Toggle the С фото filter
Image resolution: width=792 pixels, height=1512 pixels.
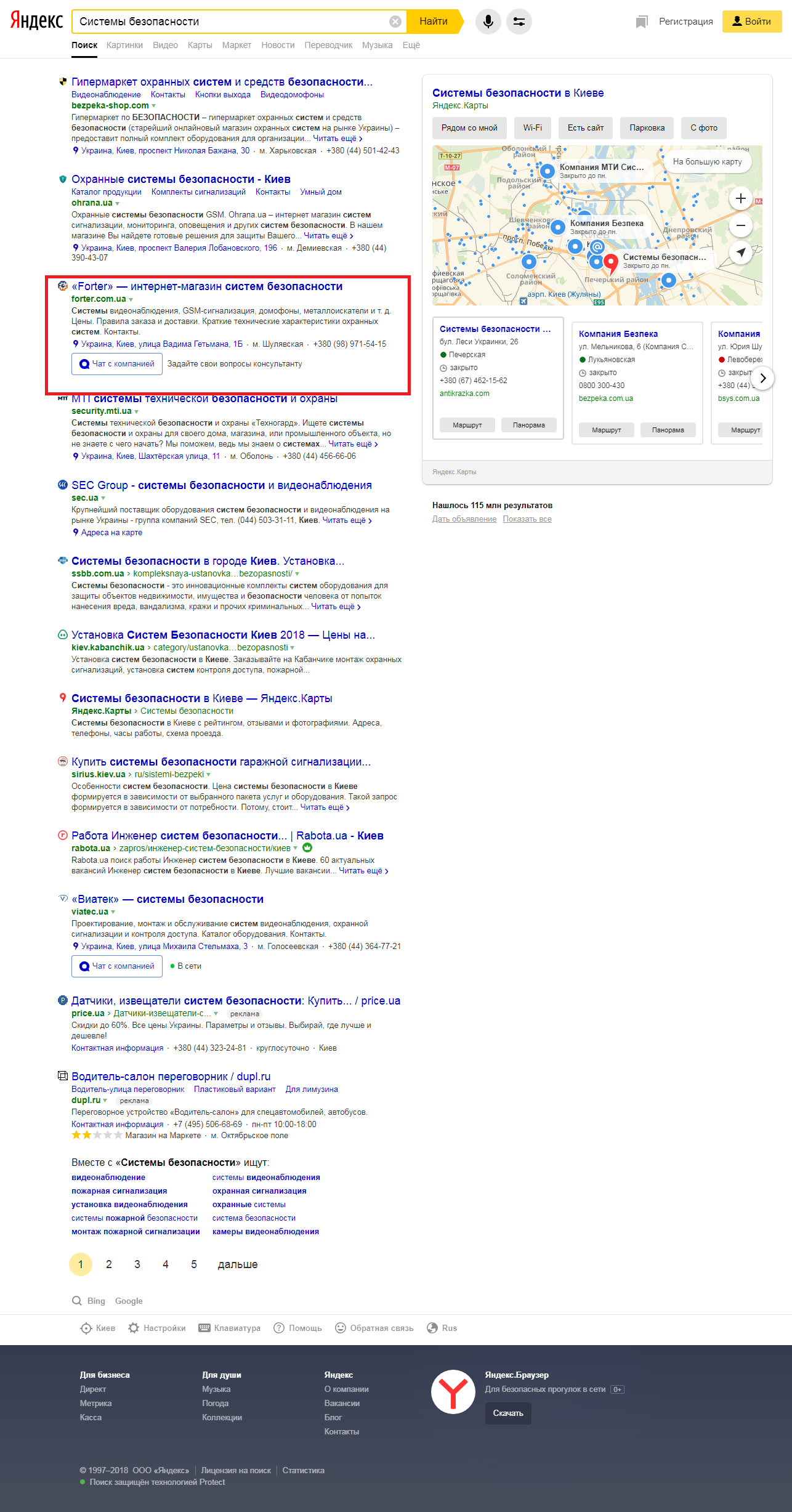pos(704,128)
